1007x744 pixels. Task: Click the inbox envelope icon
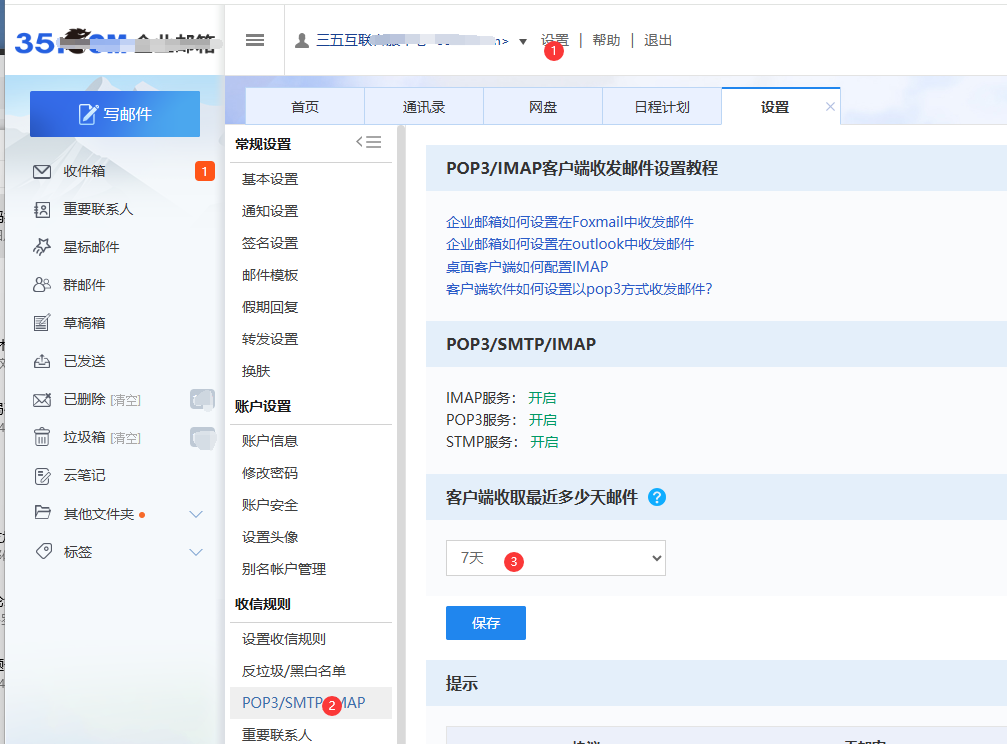coord(42,171)
